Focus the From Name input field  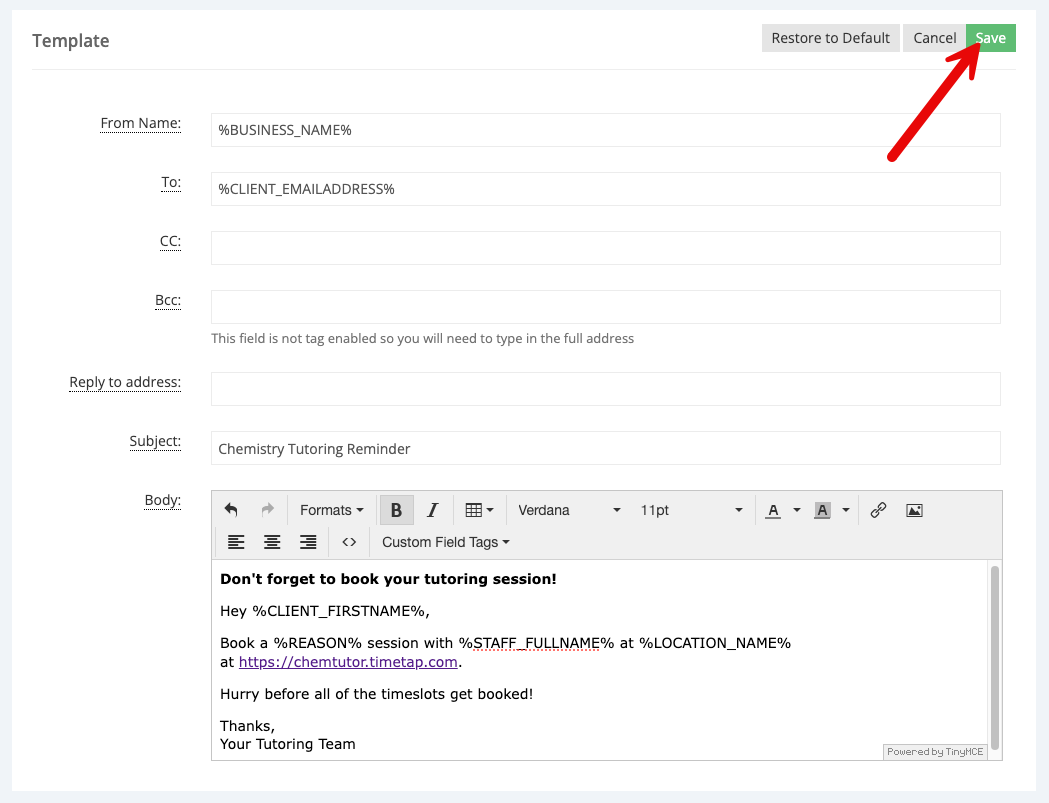605,130
